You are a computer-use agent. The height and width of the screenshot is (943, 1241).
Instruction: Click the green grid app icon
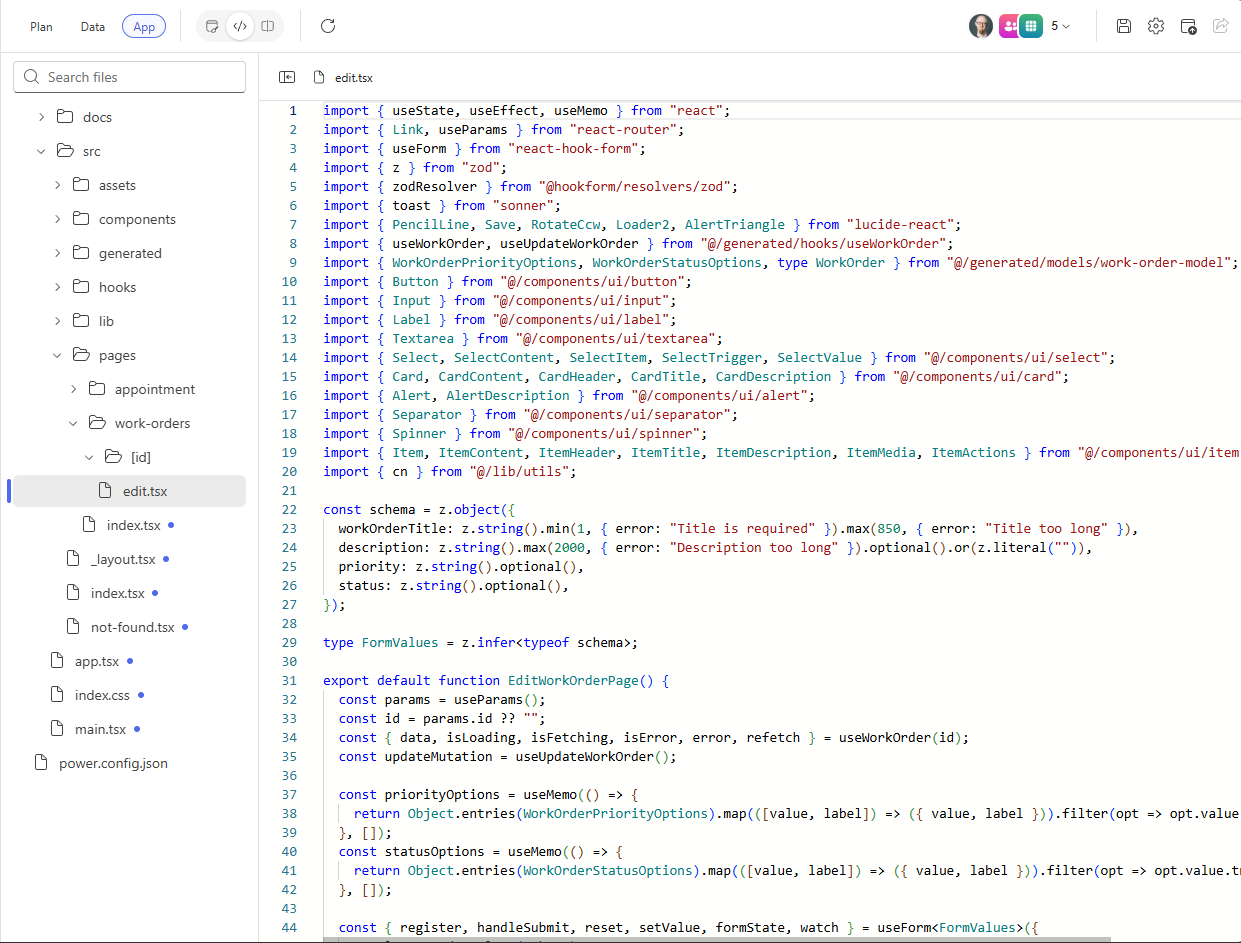1031,26
